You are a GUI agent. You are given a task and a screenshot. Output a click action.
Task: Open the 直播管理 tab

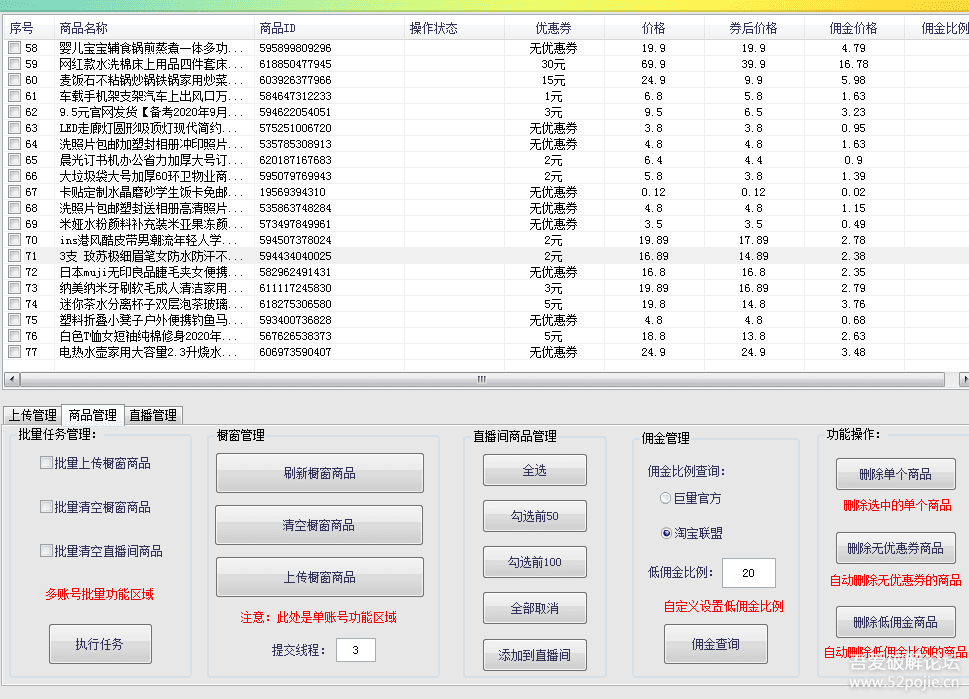(x=153, y=415)
